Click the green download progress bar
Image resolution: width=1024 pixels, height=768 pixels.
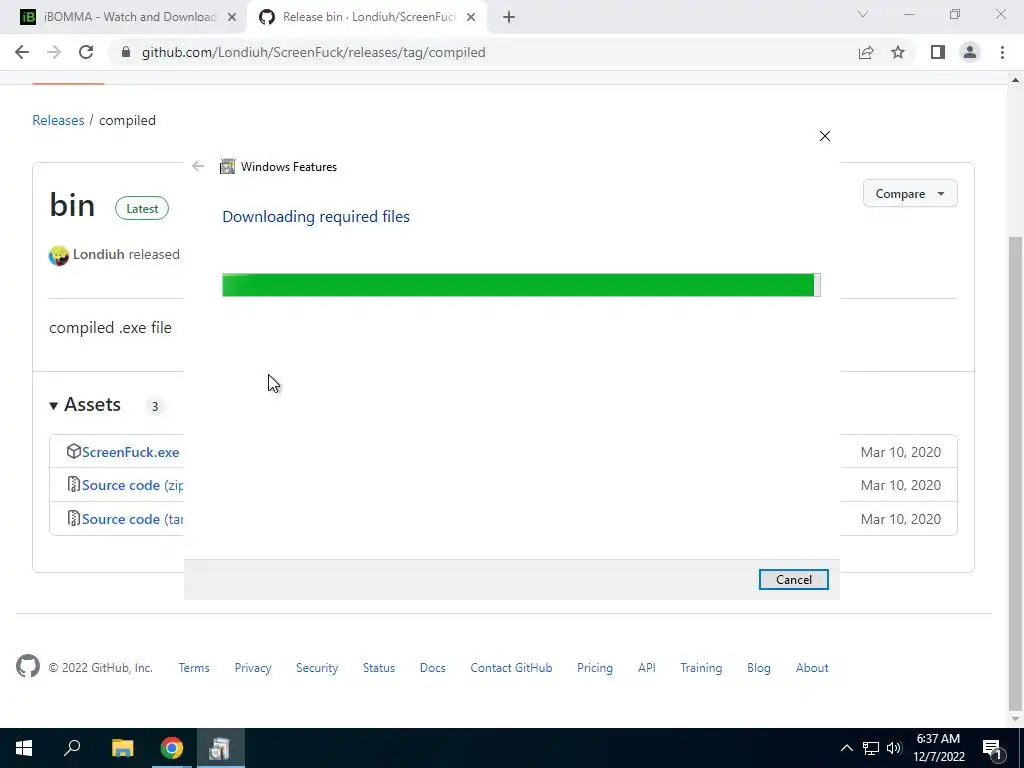coord(521,285)
